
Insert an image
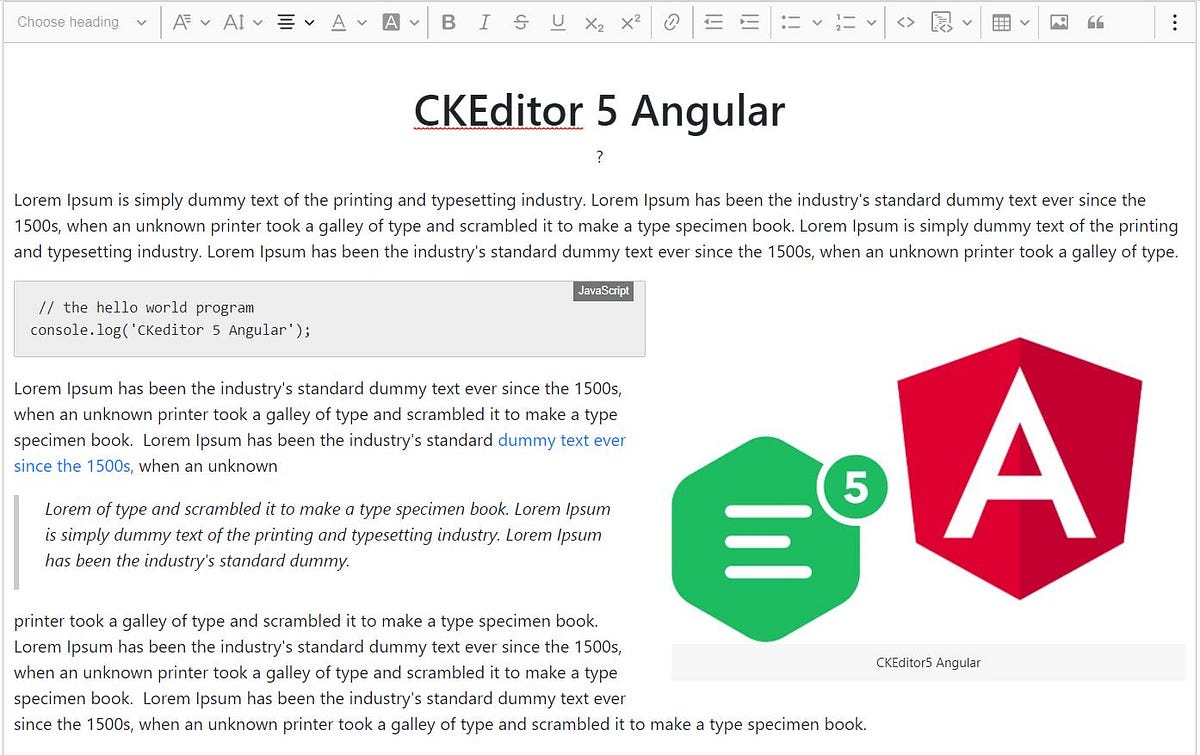click(1061, 21)
